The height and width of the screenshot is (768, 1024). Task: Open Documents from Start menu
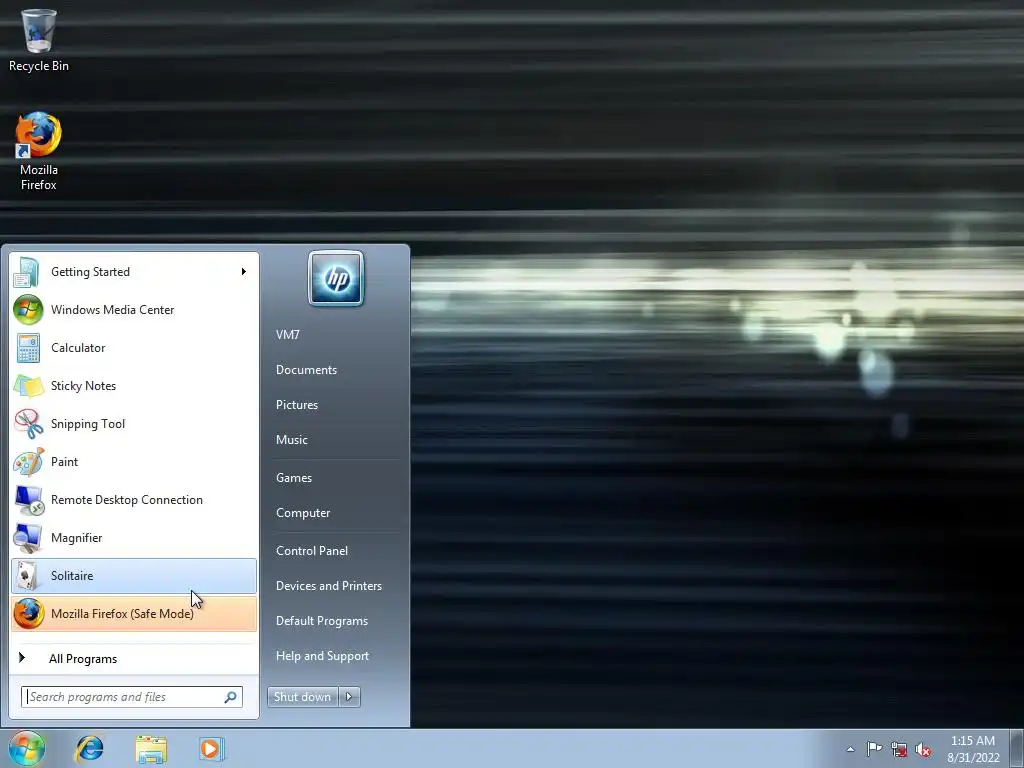[306, 370]
